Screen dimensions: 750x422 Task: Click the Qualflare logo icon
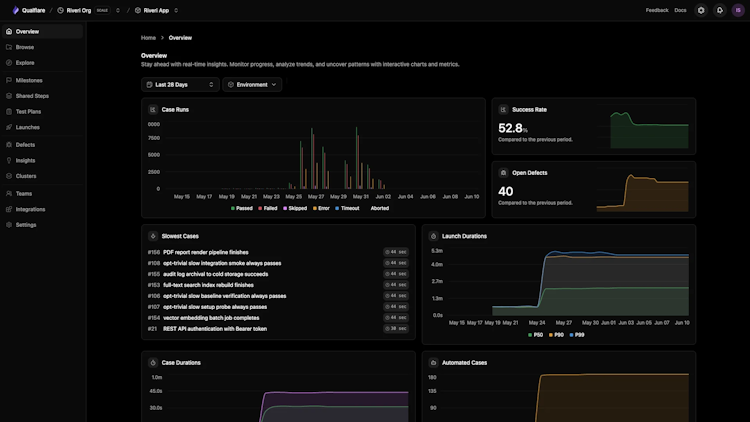[15, 10]
